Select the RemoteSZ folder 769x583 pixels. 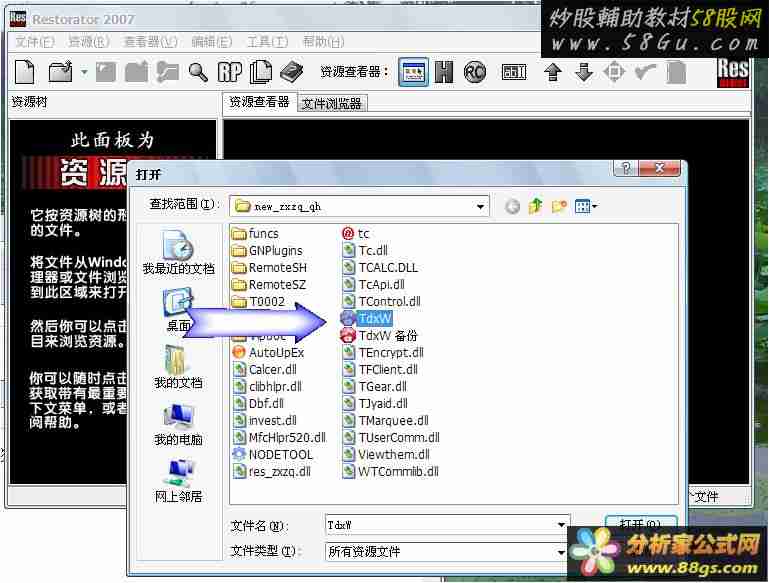tap(269, 285)
